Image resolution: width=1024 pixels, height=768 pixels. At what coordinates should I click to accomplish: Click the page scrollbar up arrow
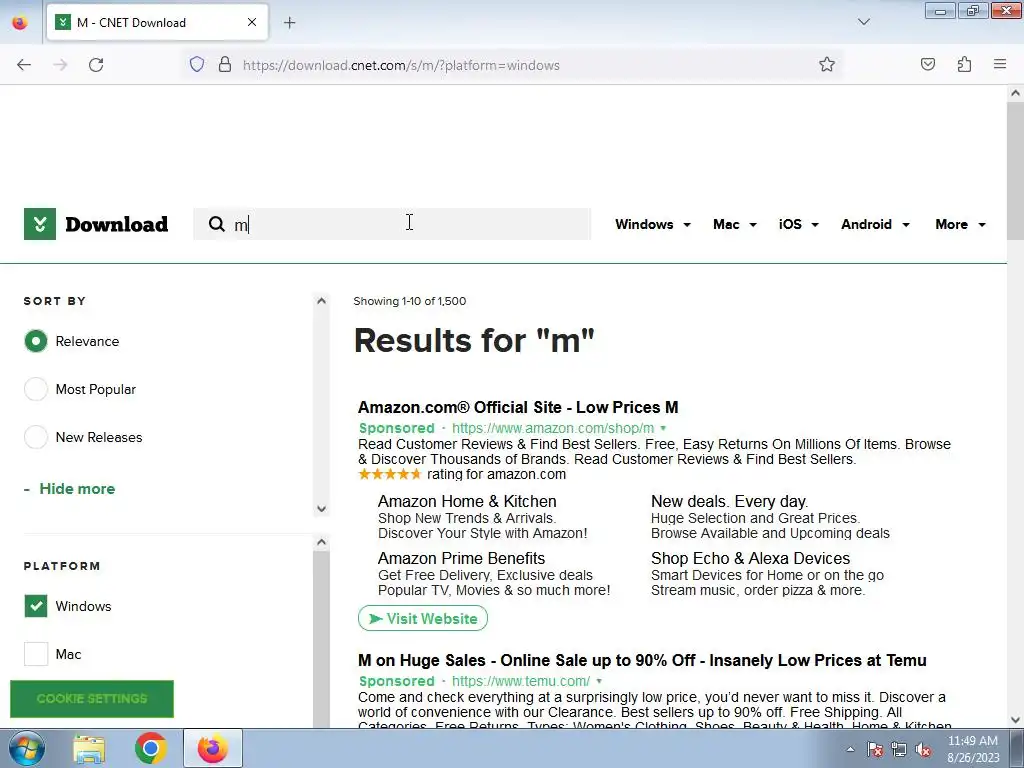pos(1015,93)
